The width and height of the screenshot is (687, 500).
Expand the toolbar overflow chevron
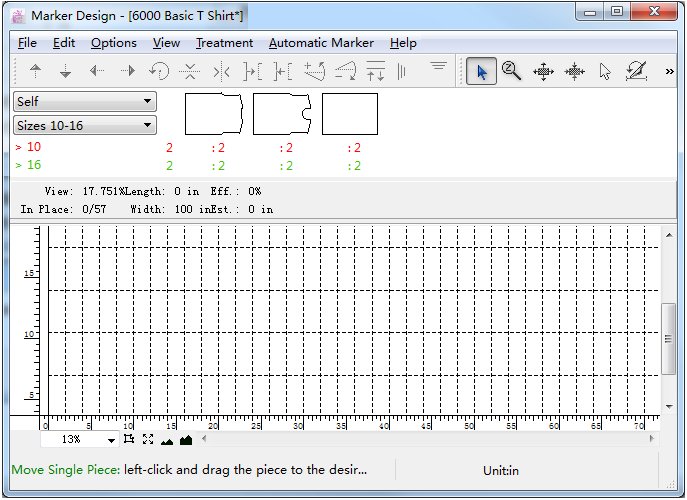[669, 72]
